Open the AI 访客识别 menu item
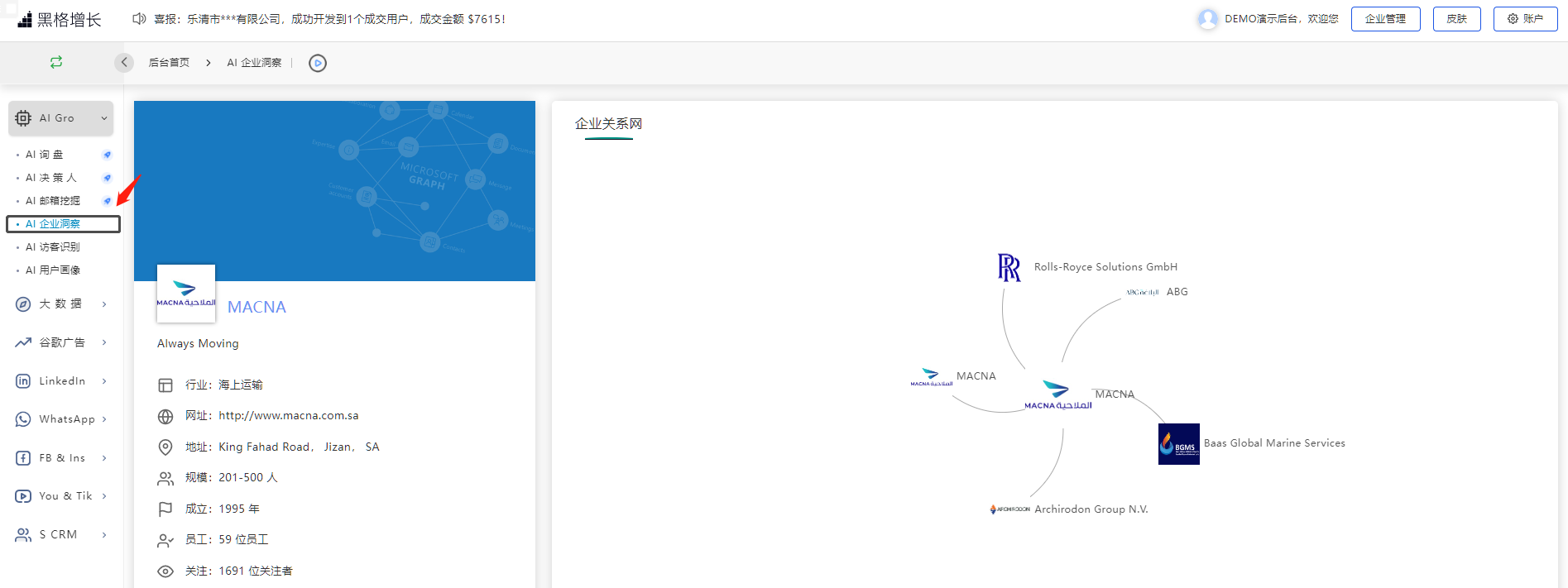The image size is (1568, 588). pos(53,247)
